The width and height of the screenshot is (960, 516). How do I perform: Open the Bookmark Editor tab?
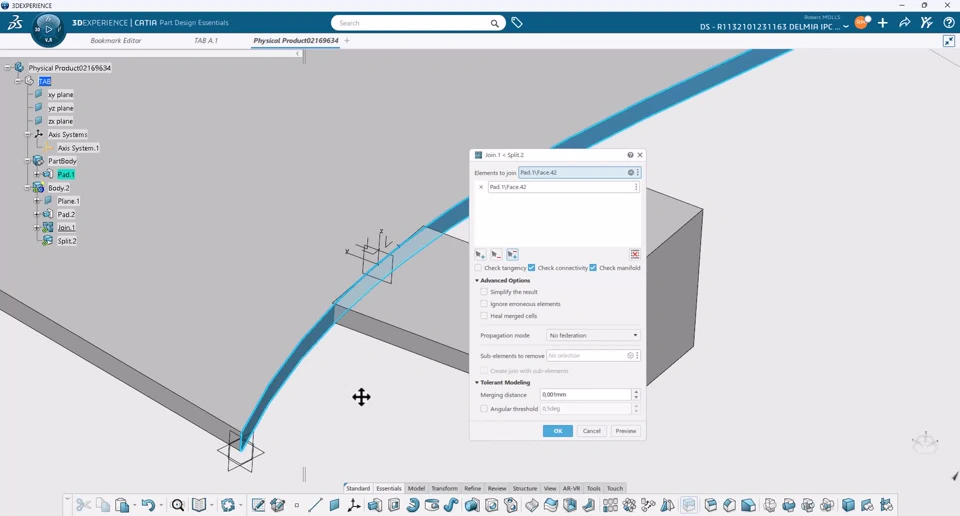tap(116, 41)
